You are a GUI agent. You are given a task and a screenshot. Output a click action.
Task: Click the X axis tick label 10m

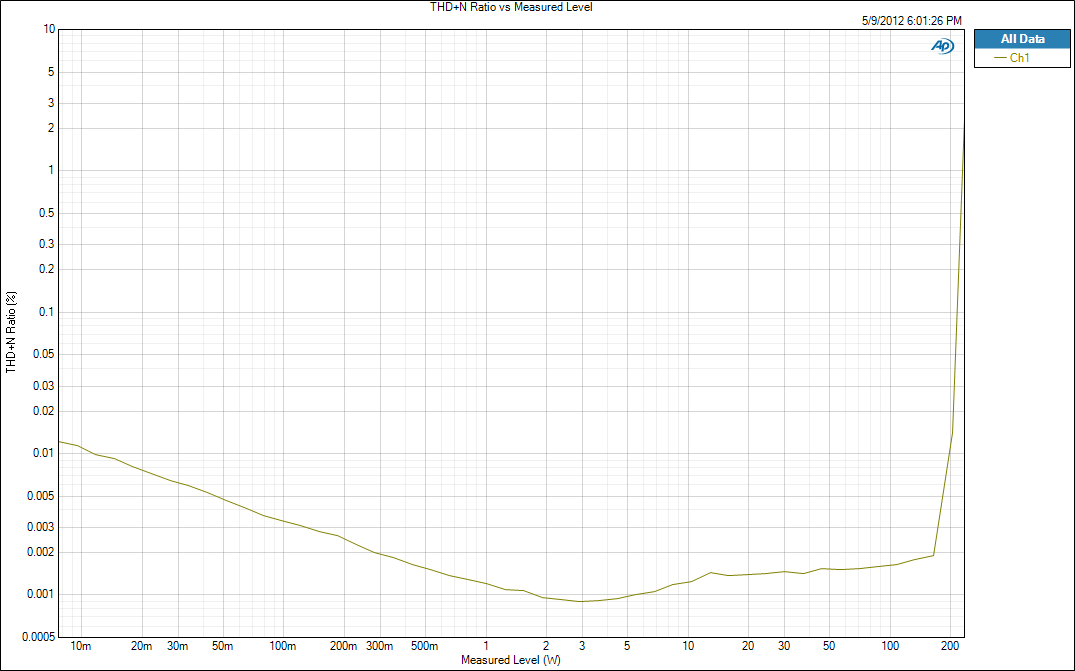pyautogui.click(x=80, y=646)
